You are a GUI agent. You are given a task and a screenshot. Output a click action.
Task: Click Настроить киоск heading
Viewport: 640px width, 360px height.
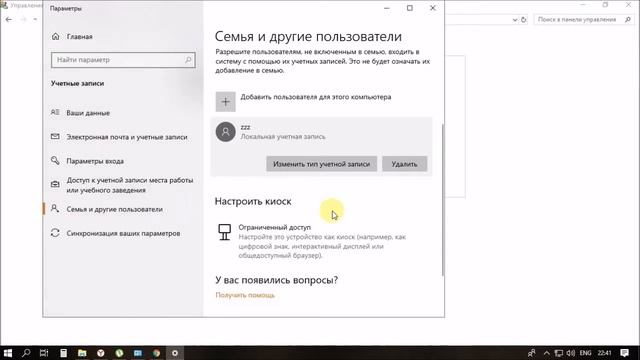coord(253,201)
